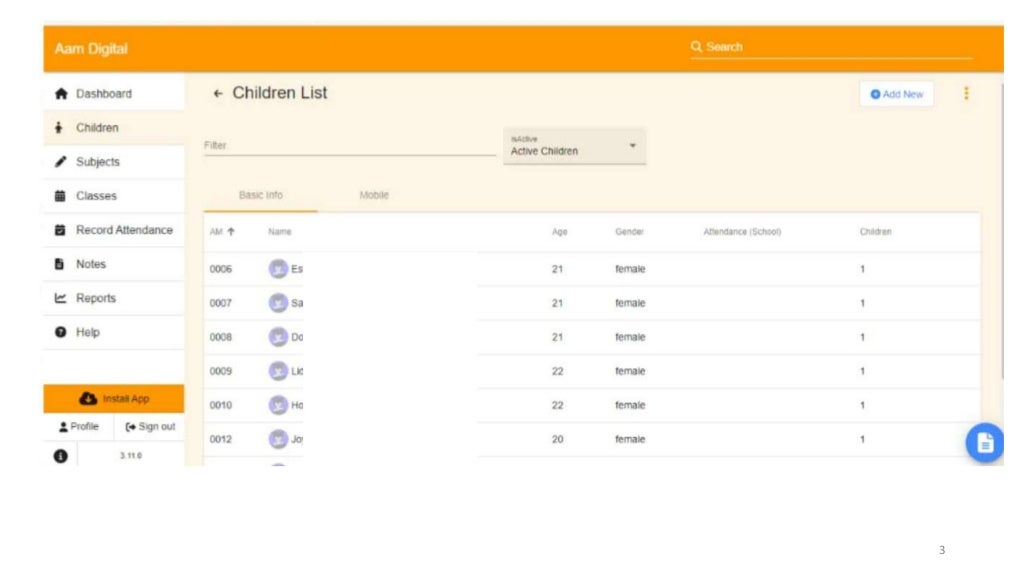1024x576 pixels.
Task: Click avatar icon in row 0010
Action: pos(278,404)
